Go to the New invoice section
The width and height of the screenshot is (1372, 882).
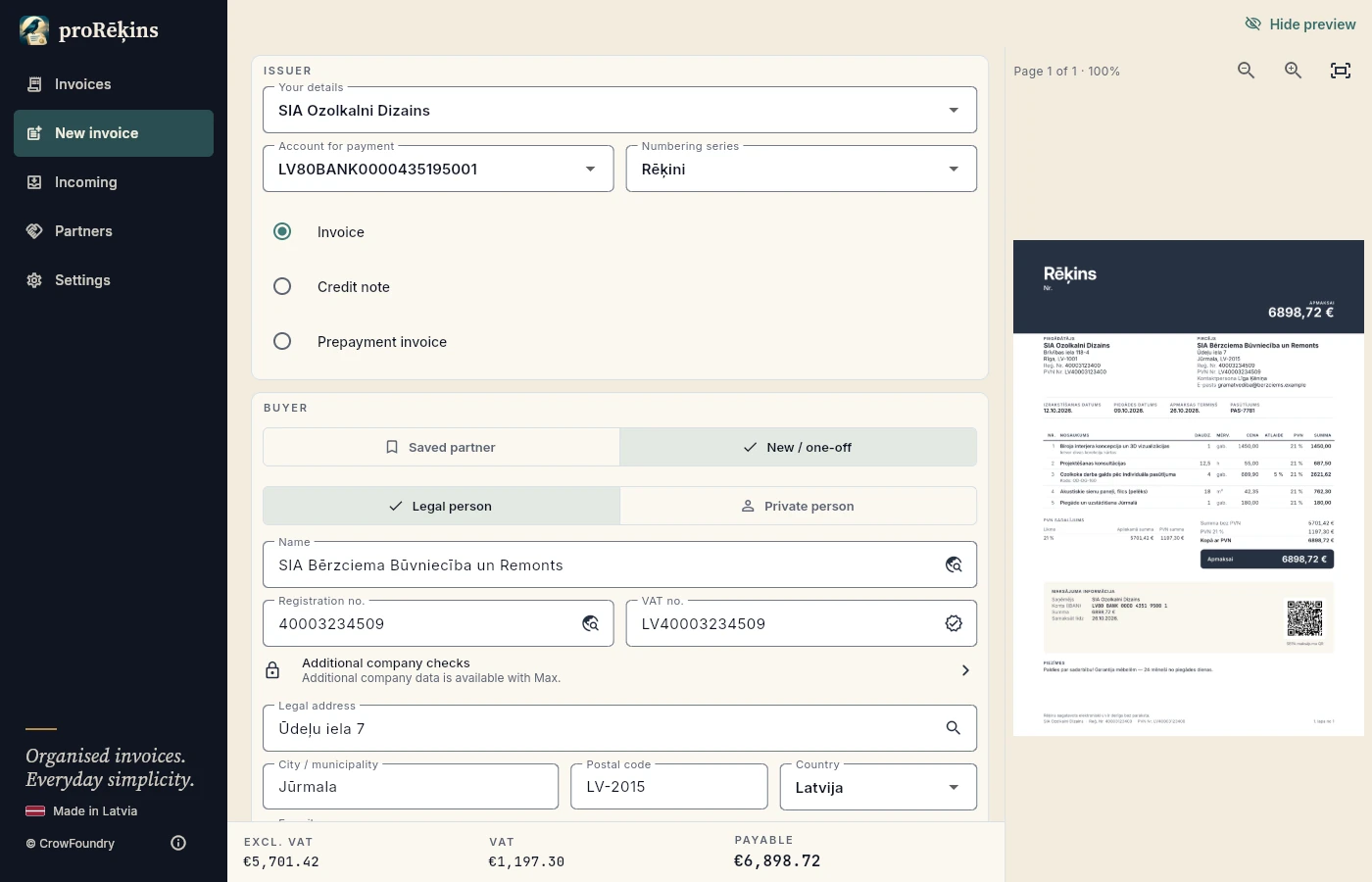[x=114, y=133]
